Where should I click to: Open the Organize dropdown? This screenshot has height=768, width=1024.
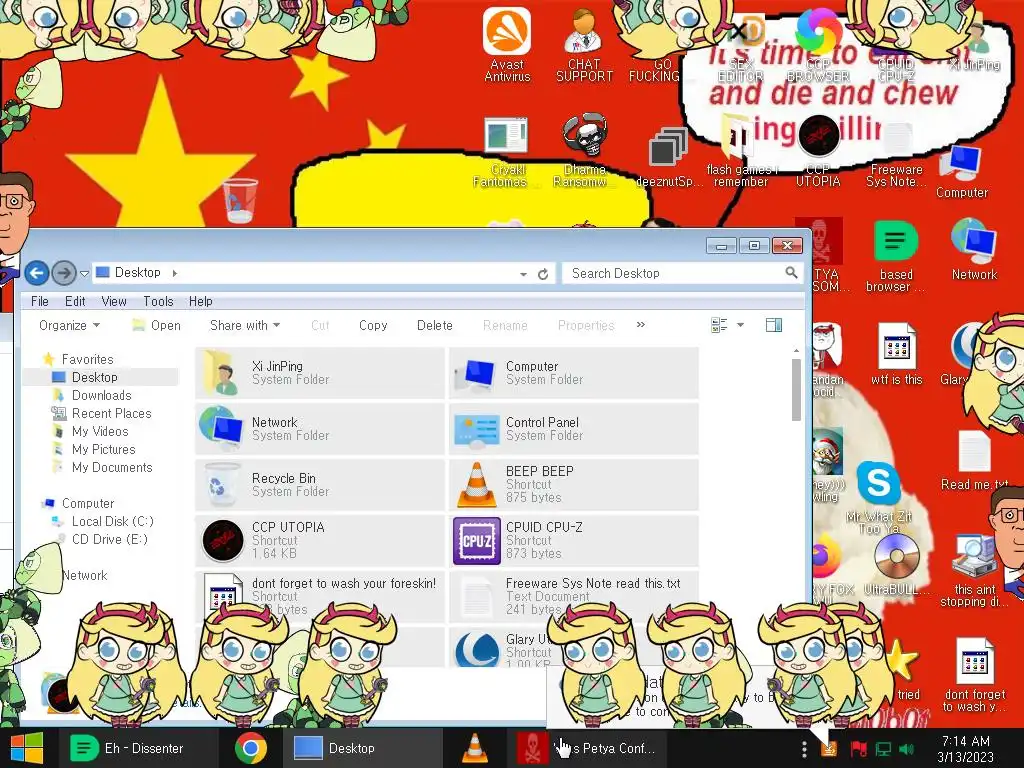(x=69, y=325)
